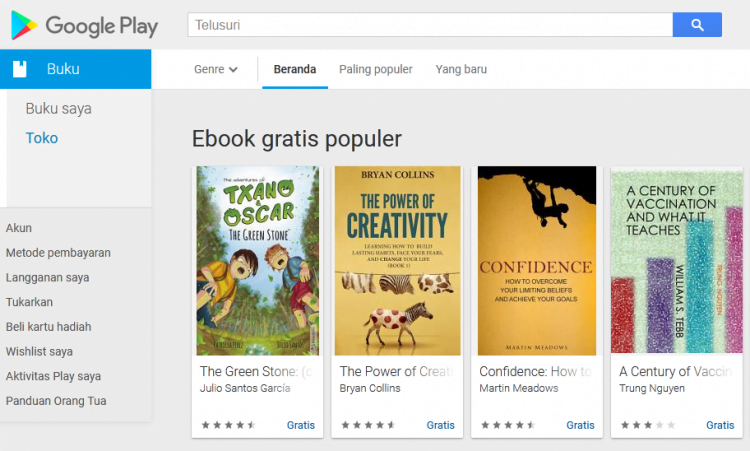Open Buku saya in sidebar

click(58, 109)
